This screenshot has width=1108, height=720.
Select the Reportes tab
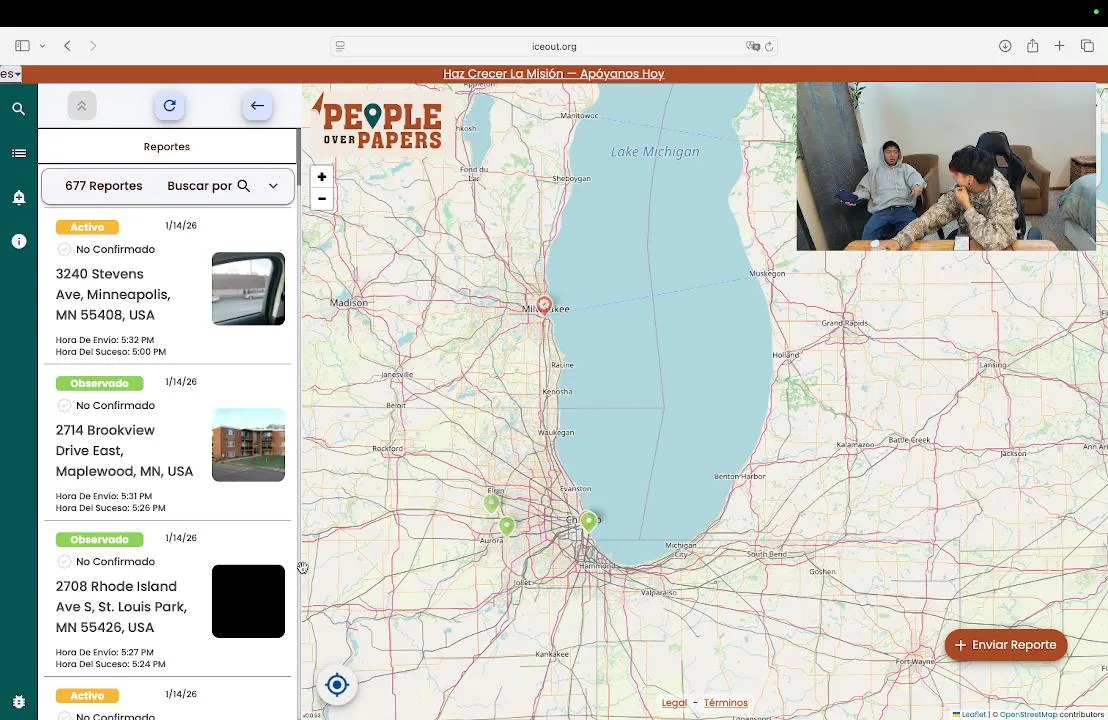(x=167, y=146)
